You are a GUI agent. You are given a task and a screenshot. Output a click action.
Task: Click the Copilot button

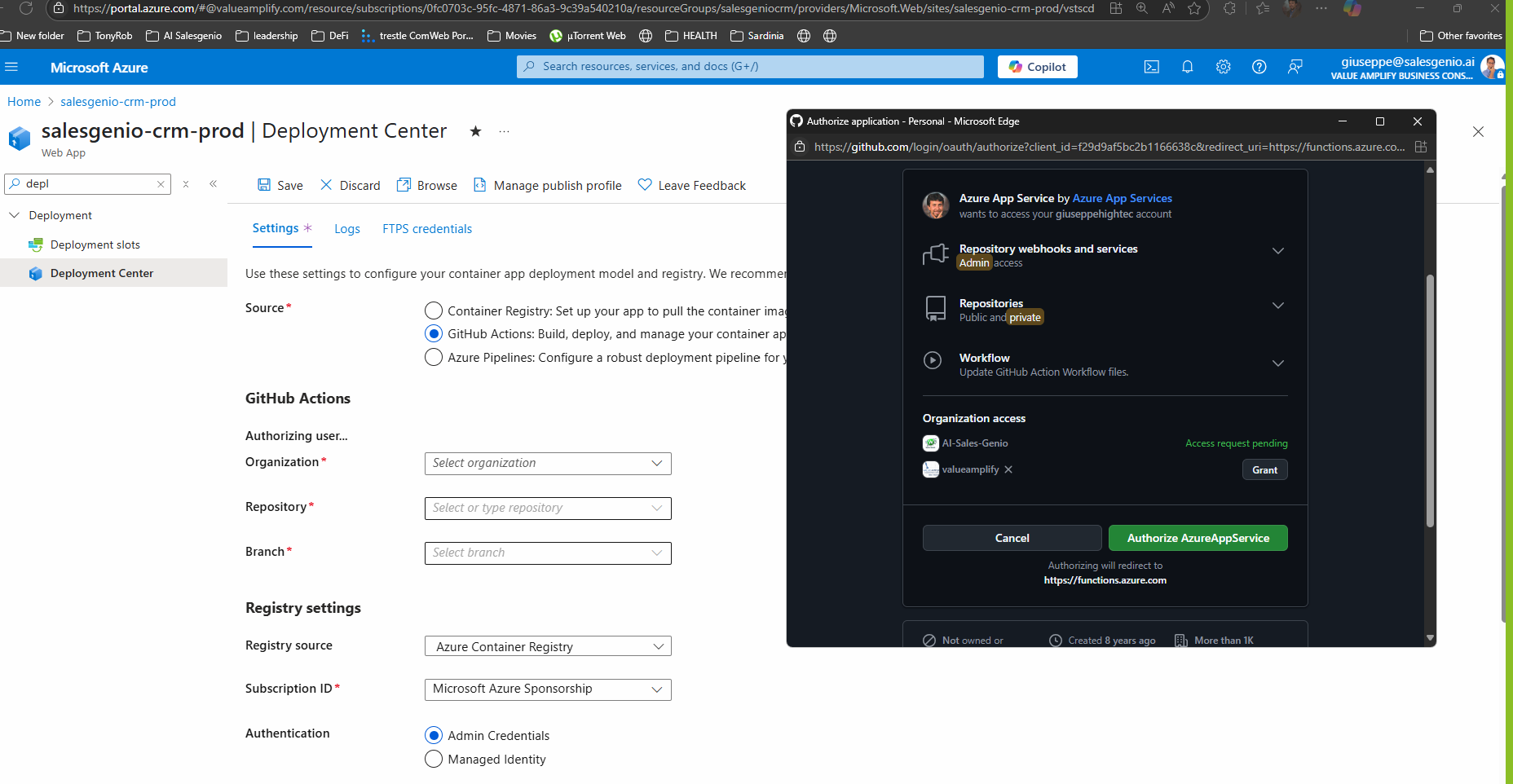1037,67
